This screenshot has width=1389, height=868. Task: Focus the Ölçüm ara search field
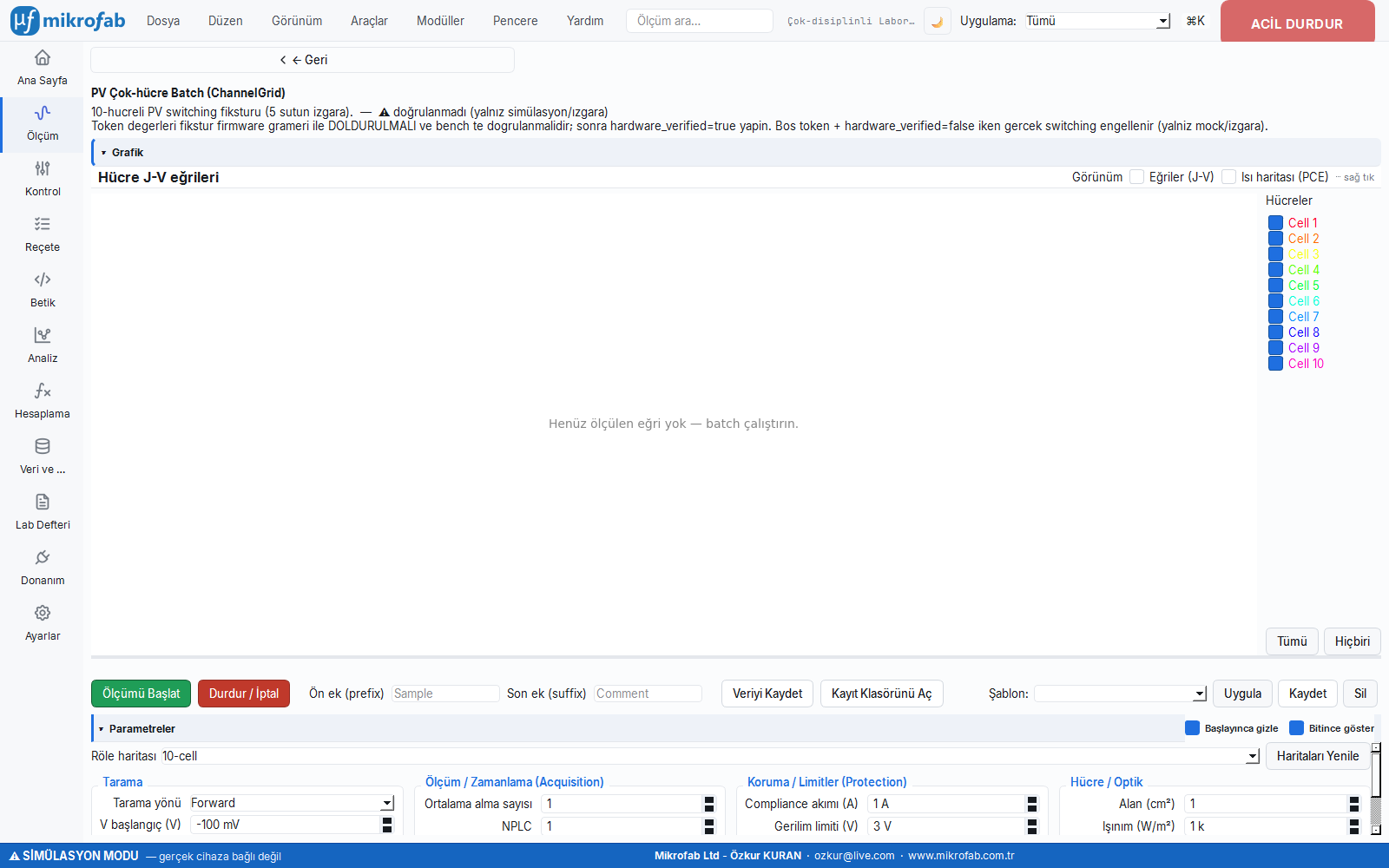[700, 21]
